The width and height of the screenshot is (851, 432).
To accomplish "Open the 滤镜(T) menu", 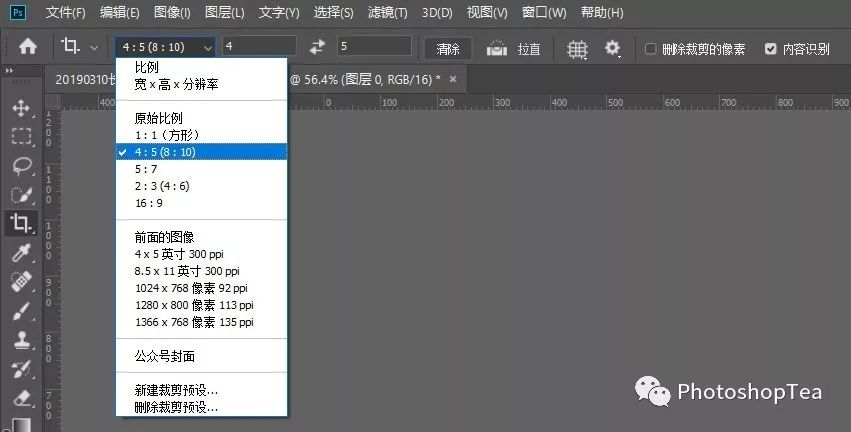I will pos(388,12).
